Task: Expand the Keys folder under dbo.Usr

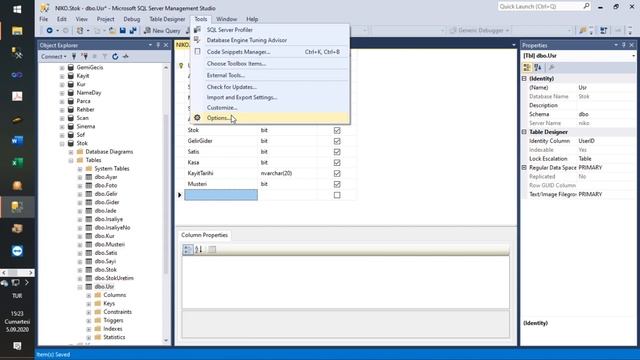Action: [x=89, y=304]
